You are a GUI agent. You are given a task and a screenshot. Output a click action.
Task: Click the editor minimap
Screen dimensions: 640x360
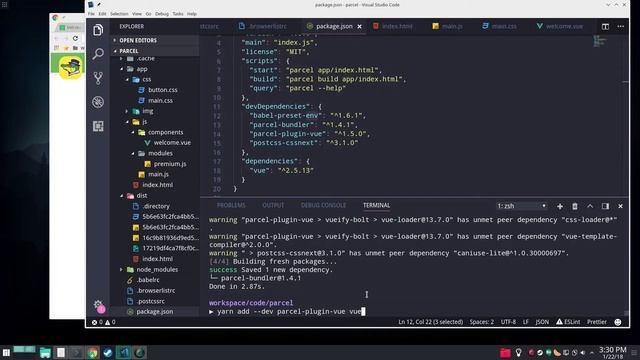(x=600, y=41)
